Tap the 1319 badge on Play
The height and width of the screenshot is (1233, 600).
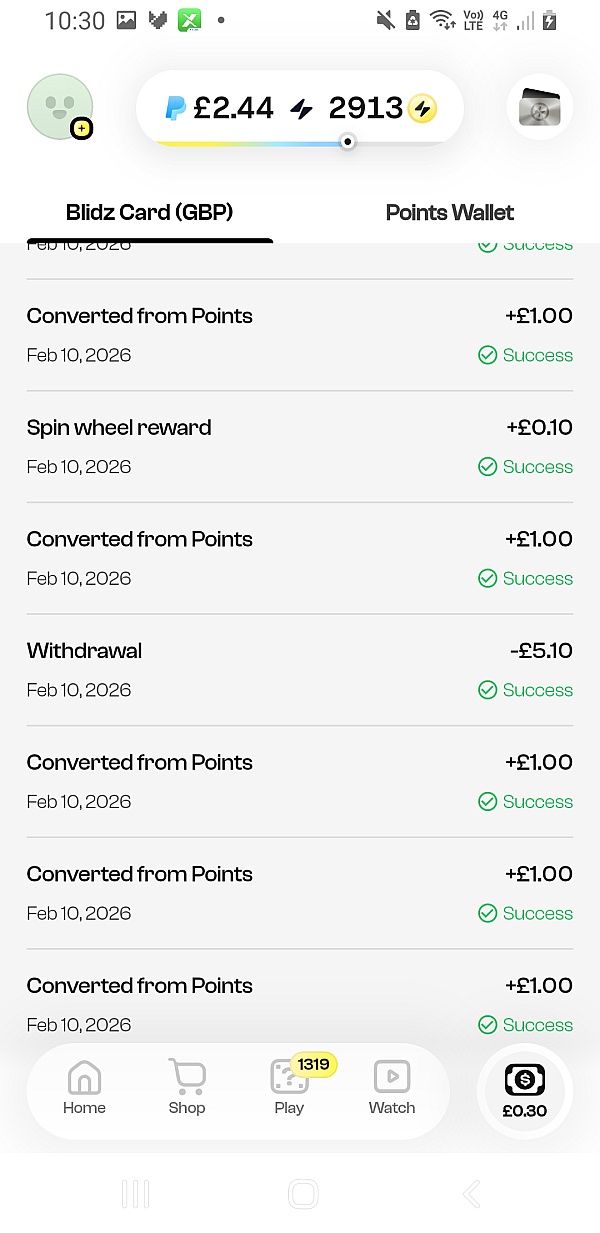(313, 1064)
